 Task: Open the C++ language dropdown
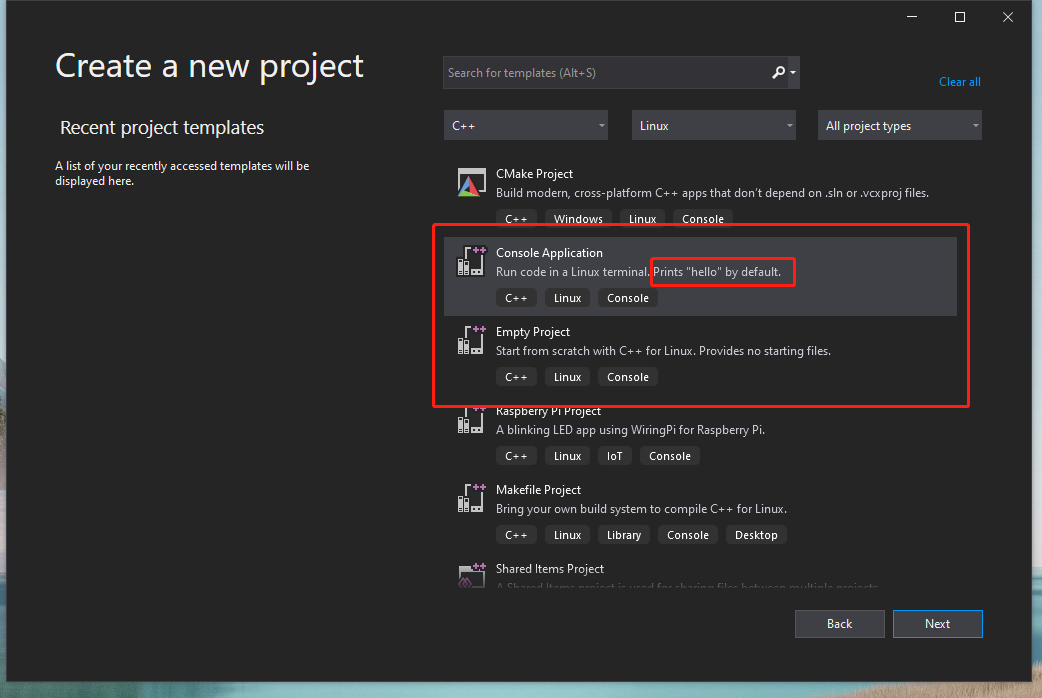(x=525, y=125)
